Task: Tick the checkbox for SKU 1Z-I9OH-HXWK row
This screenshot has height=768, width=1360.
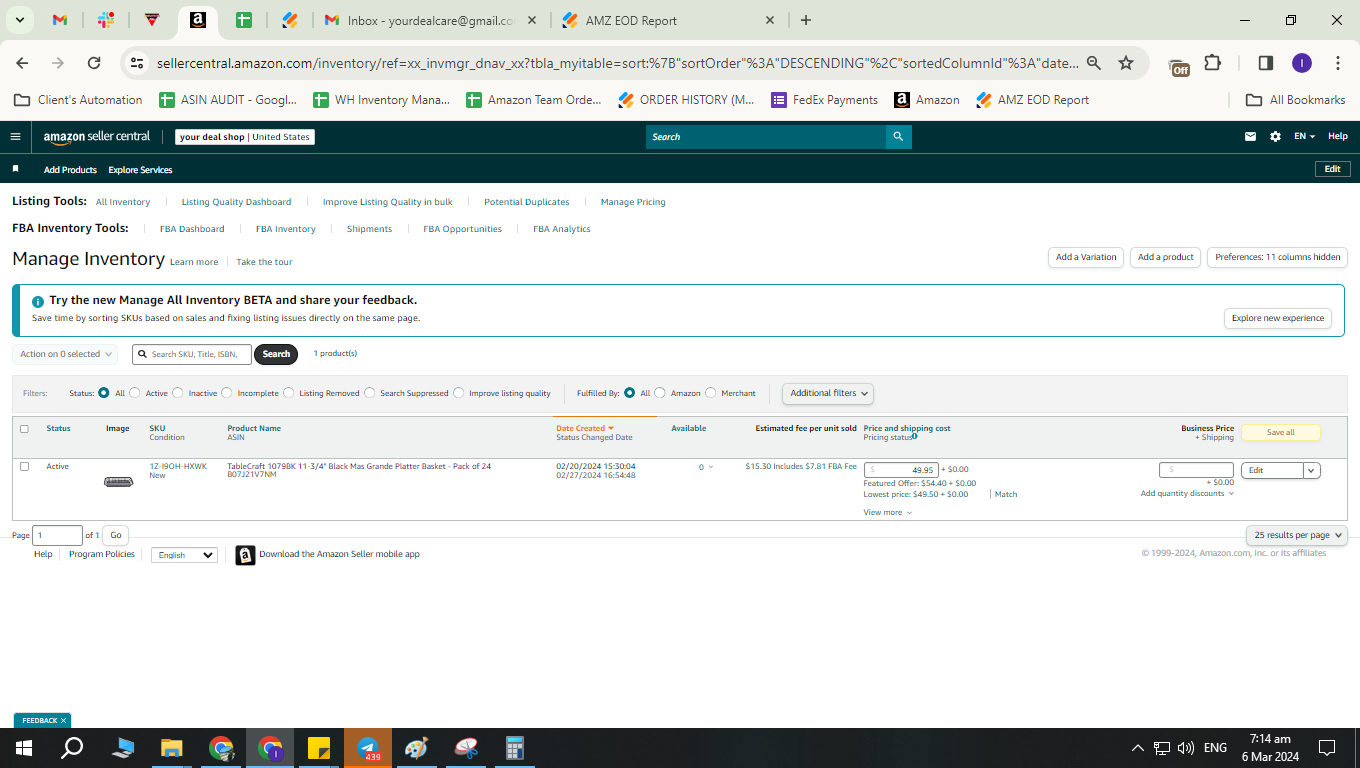Action: click(24, 466)
